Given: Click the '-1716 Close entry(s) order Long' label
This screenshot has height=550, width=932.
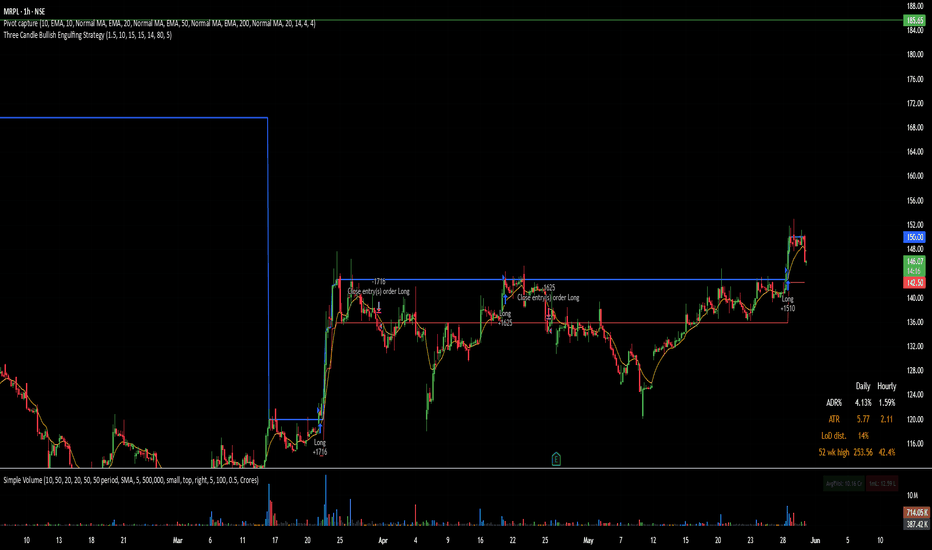Looking at the screenshot, I should (379, 287).
